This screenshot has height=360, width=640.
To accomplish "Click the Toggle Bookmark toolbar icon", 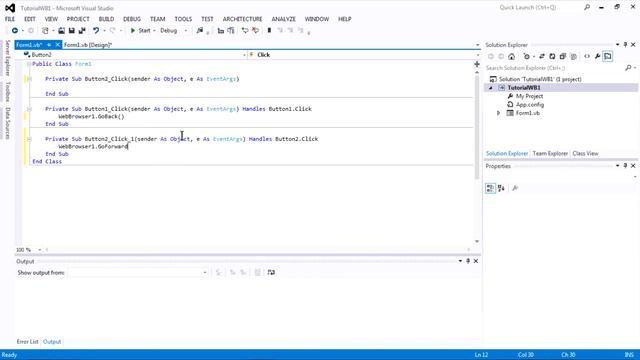I will pyautogui.click(x=269, y=31).
